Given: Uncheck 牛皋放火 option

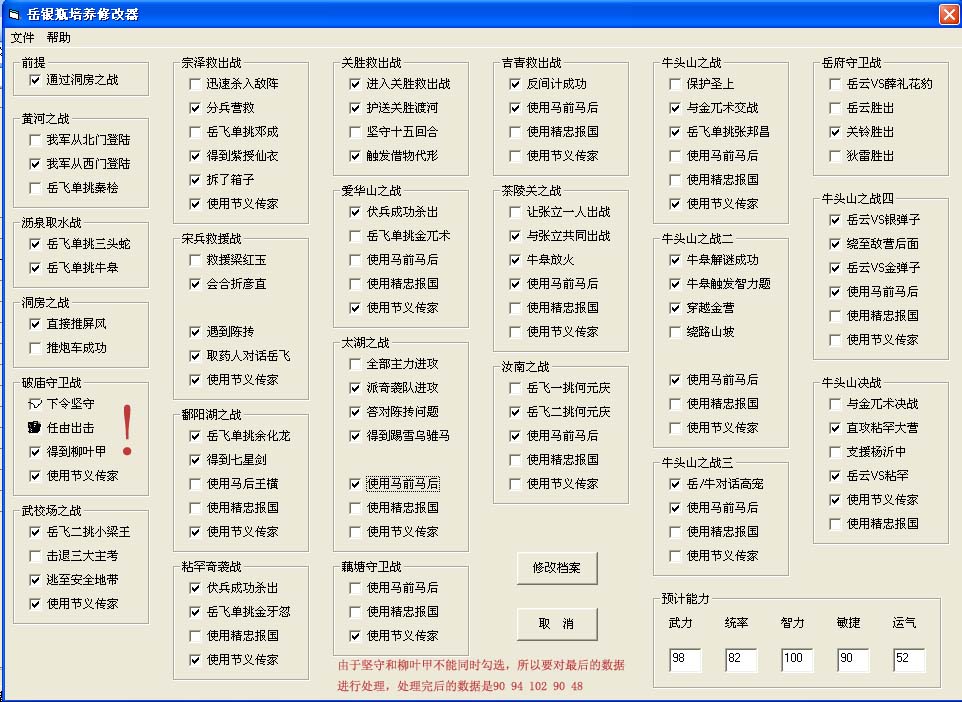Looking at the screenshot, I should 515,260.
